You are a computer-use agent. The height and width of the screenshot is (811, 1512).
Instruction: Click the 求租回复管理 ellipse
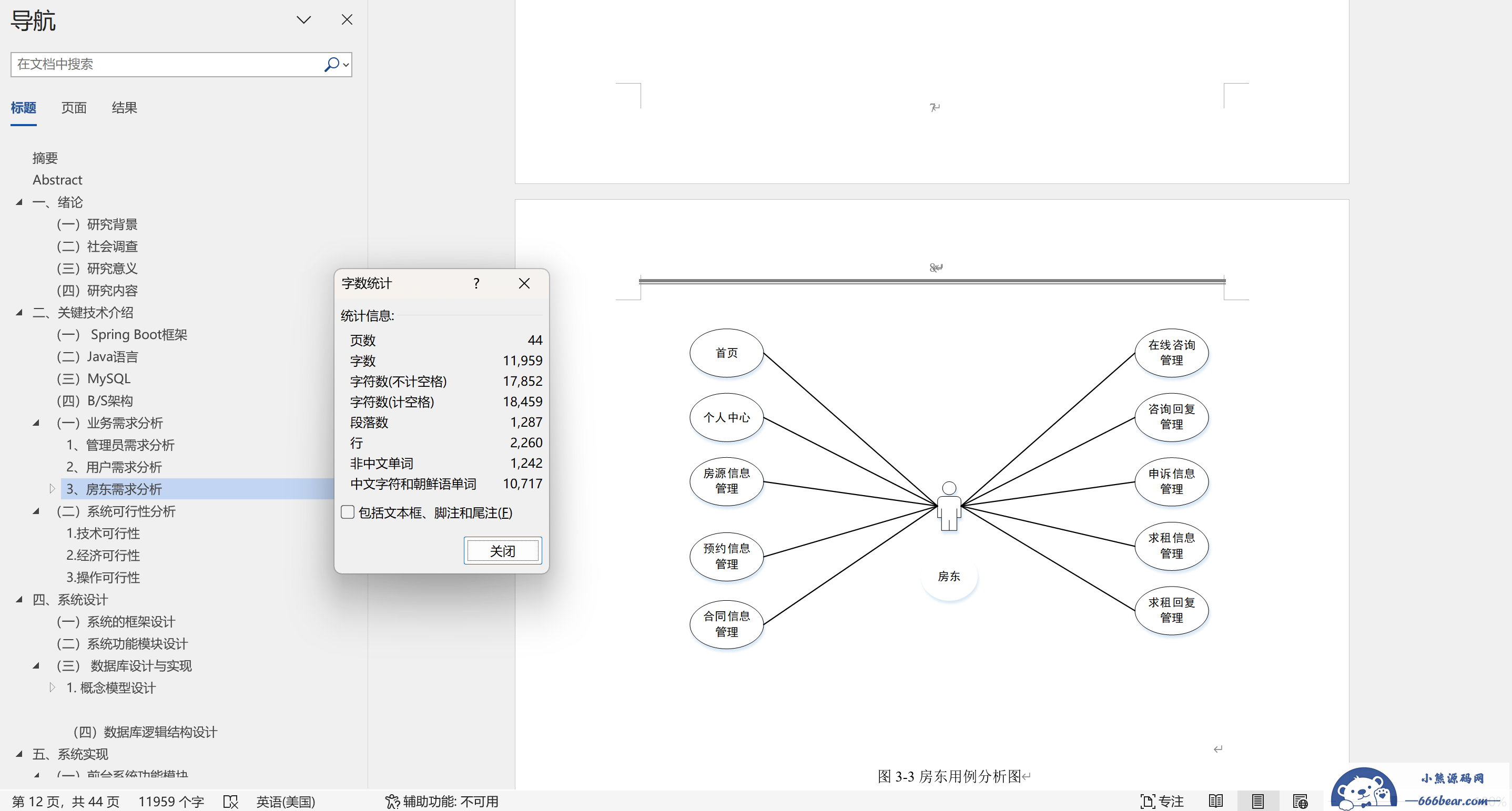(1171, 610)
